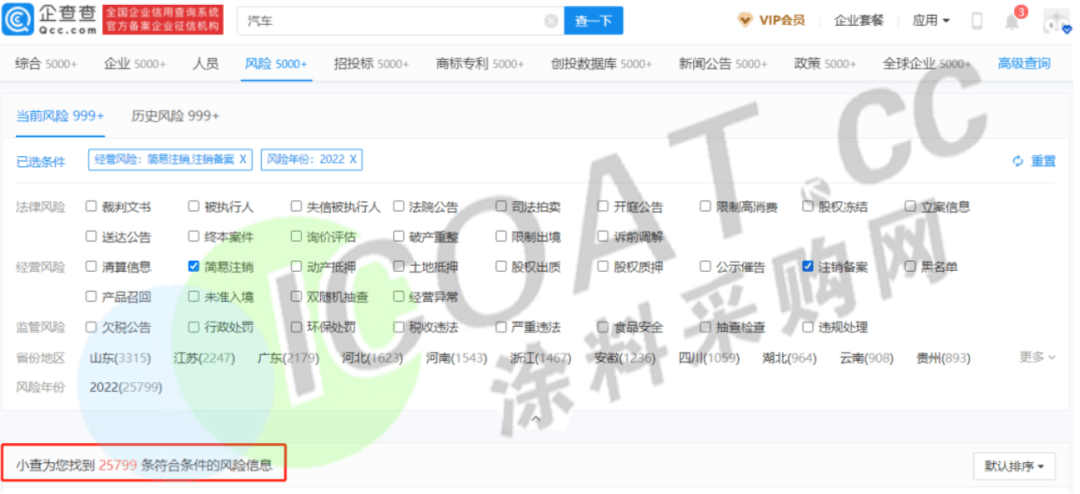The width and height of the screenshot is (1080, 494).
Task: Open the mobile phone app icon
Action: [977, 21]
